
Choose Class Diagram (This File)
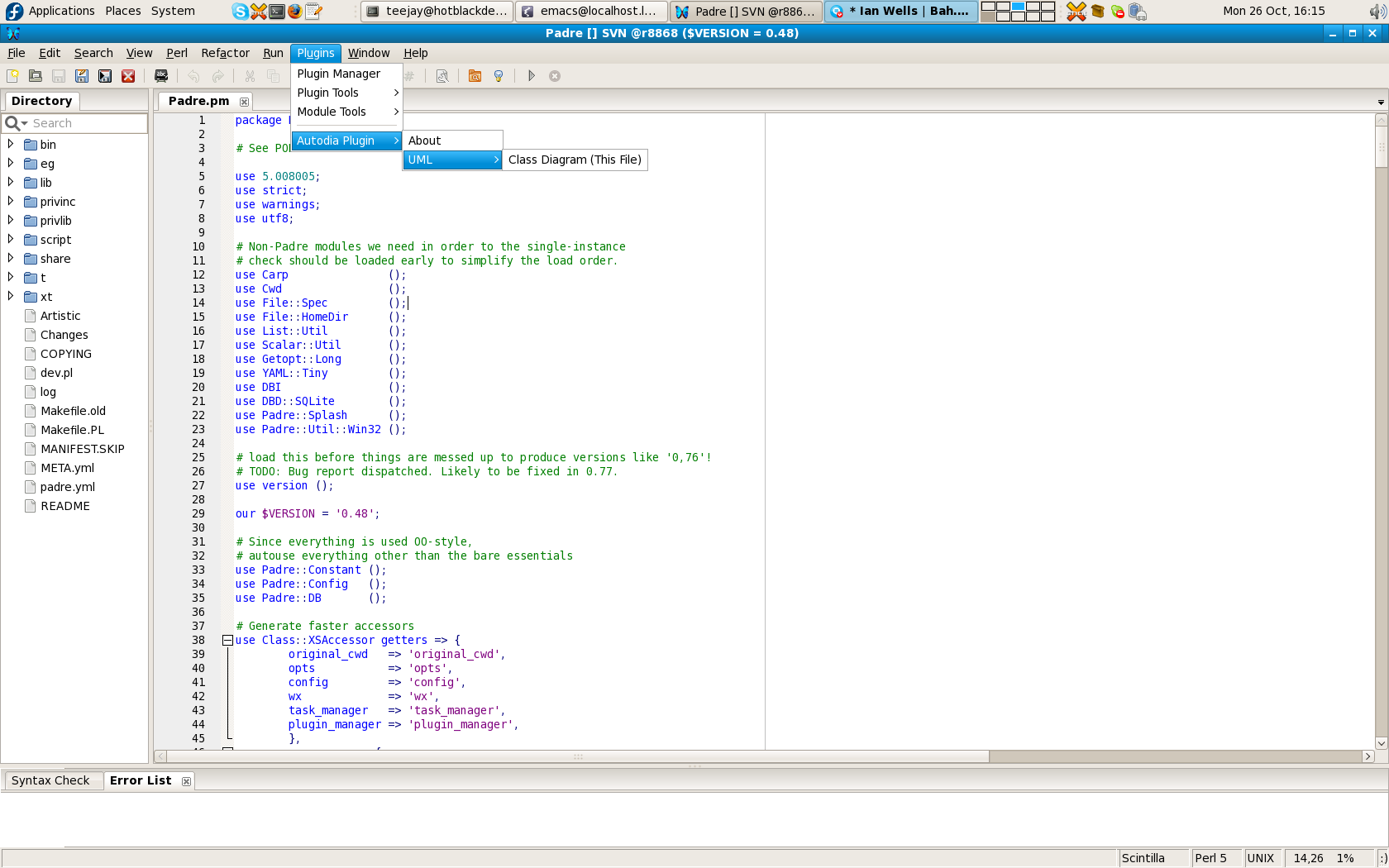click(x=575, y=160)
